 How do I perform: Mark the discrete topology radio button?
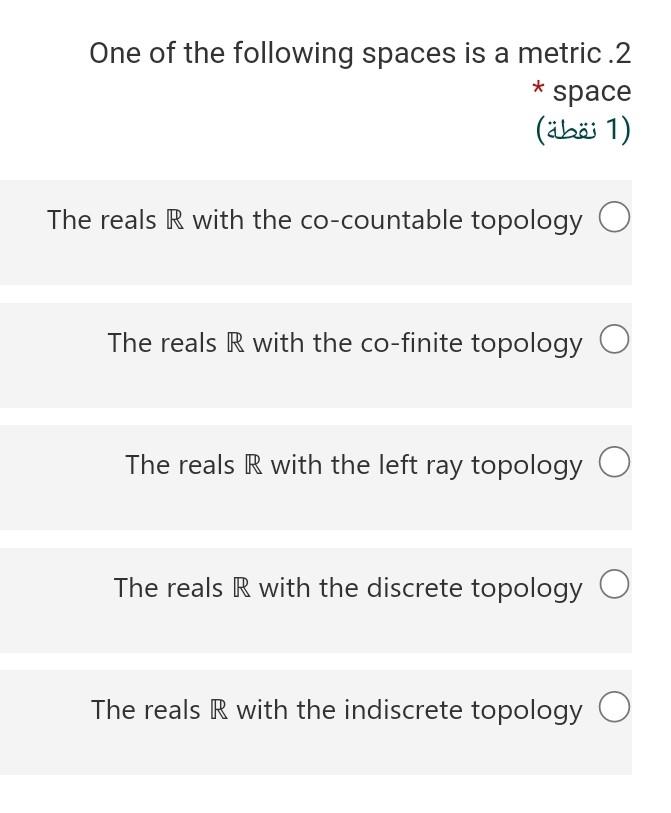click(x=614, y=584)
